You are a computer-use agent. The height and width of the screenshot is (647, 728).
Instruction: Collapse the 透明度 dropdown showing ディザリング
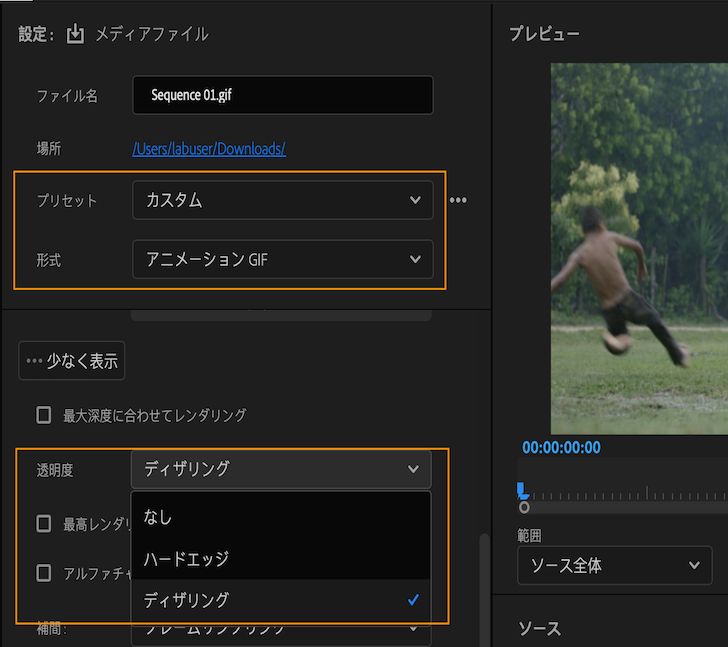coord(281,469)
